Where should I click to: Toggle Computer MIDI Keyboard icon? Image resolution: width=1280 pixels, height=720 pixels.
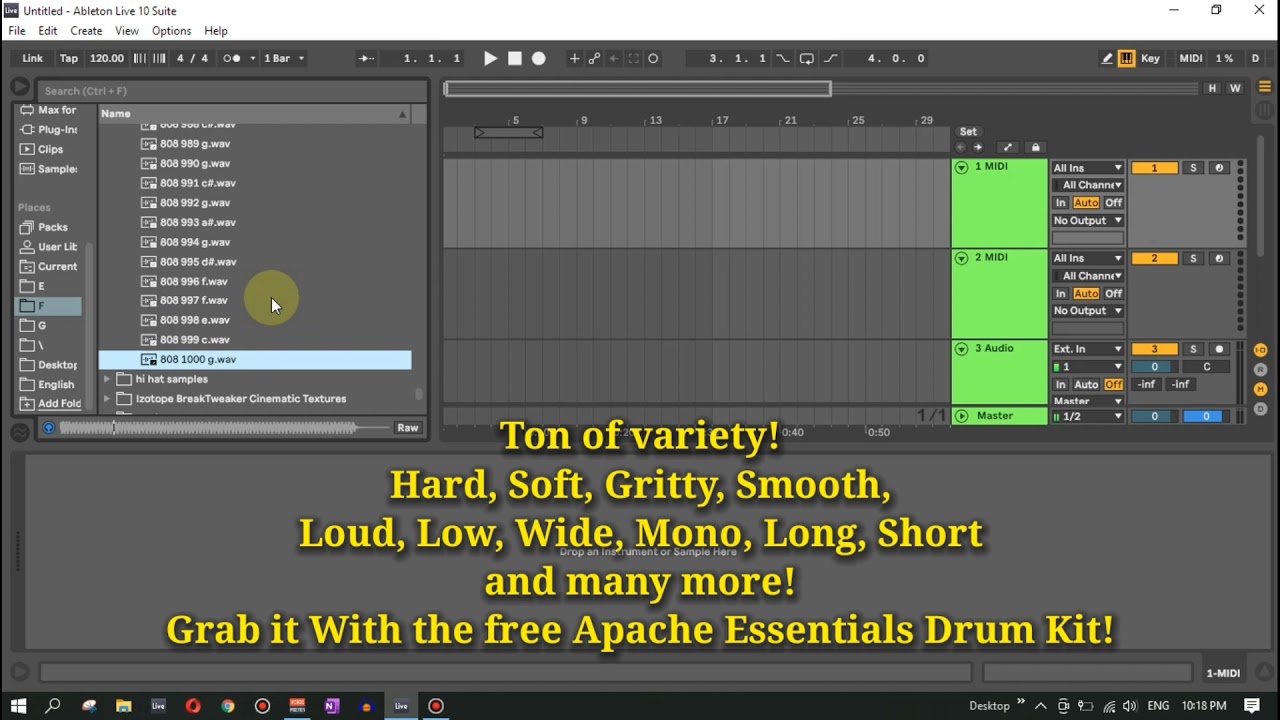(x=1127, y=58)
